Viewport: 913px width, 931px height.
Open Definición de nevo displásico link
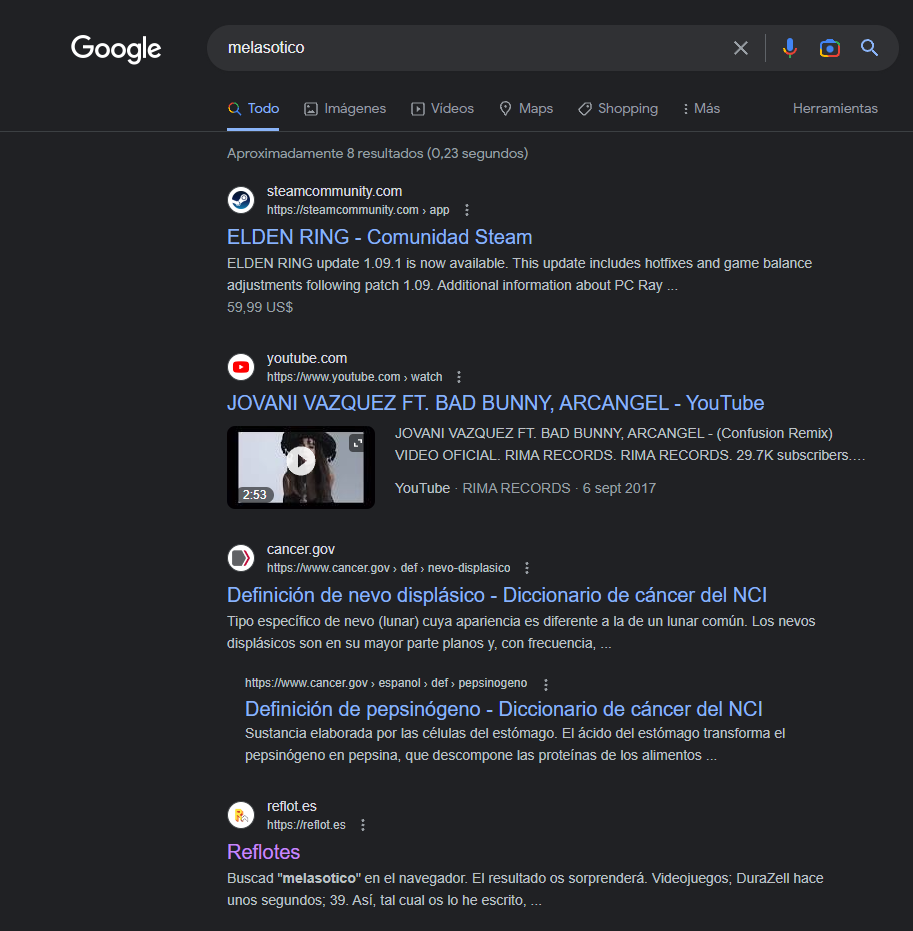coord(497,595)
